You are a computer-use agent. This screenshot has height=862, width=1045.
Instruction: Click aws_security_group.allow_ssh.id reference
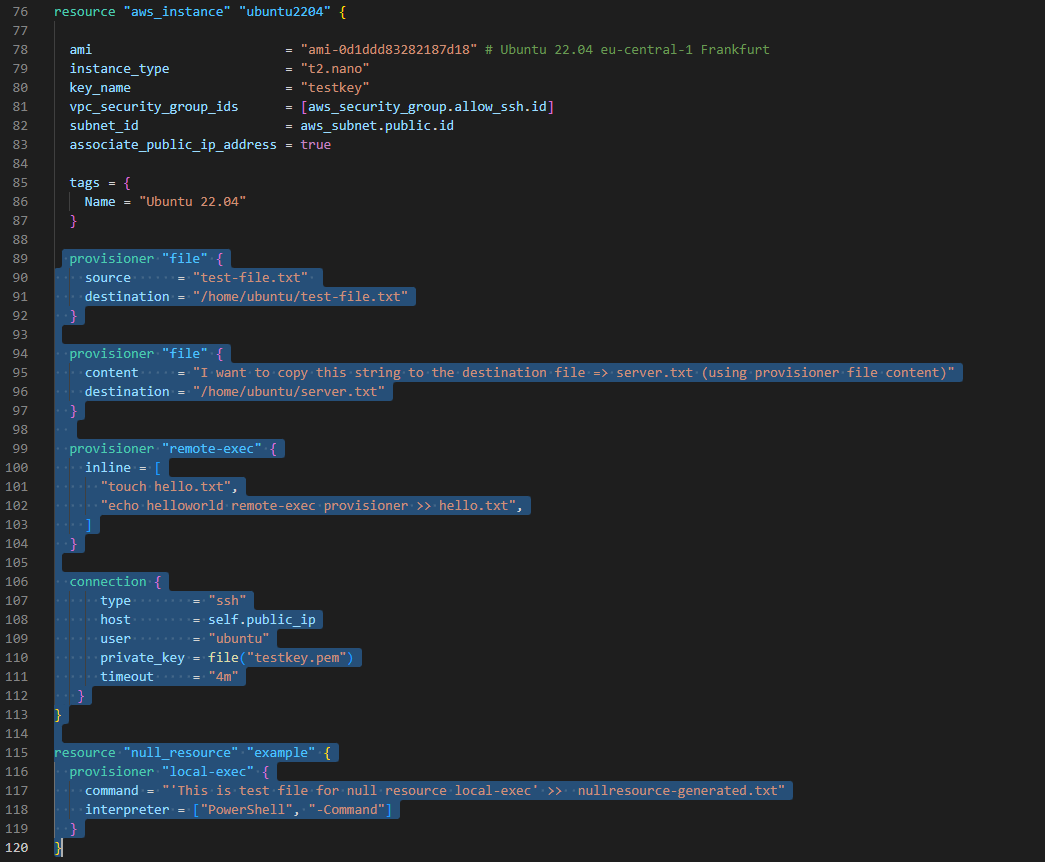(427, 107)
